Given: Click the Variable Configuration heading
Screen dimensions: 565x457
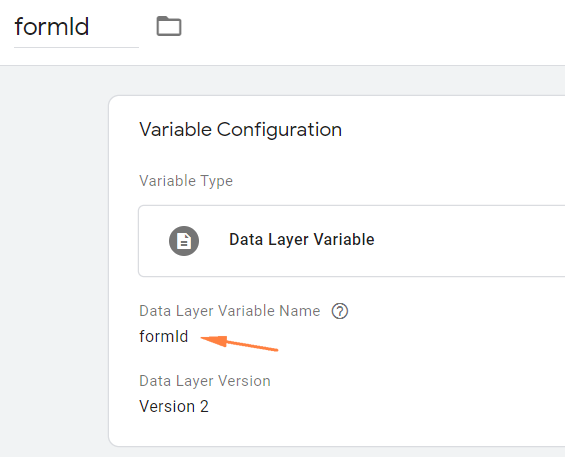Looking at the screenshot, I should tap(240, 130).
